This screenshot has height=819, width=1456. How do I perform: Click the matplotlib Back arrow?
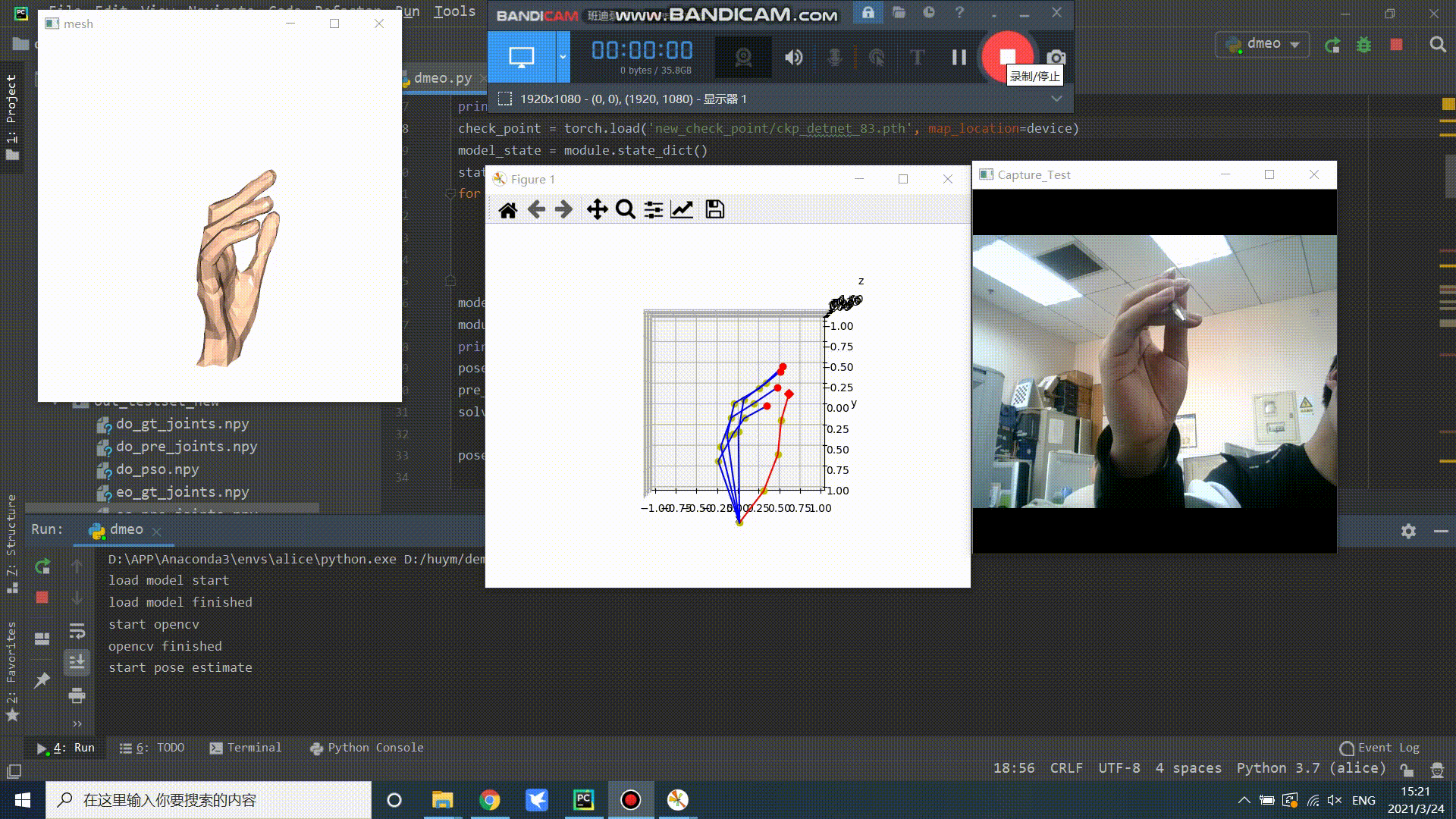[x=536, y=210]
